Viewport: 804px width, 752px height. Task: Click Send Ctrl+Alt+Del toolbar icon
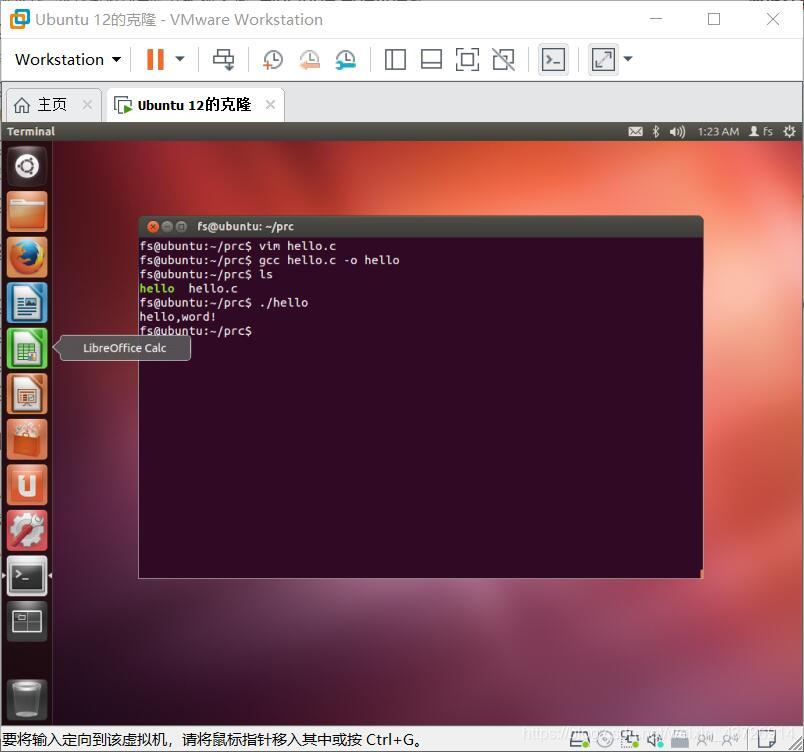(224, 59)
